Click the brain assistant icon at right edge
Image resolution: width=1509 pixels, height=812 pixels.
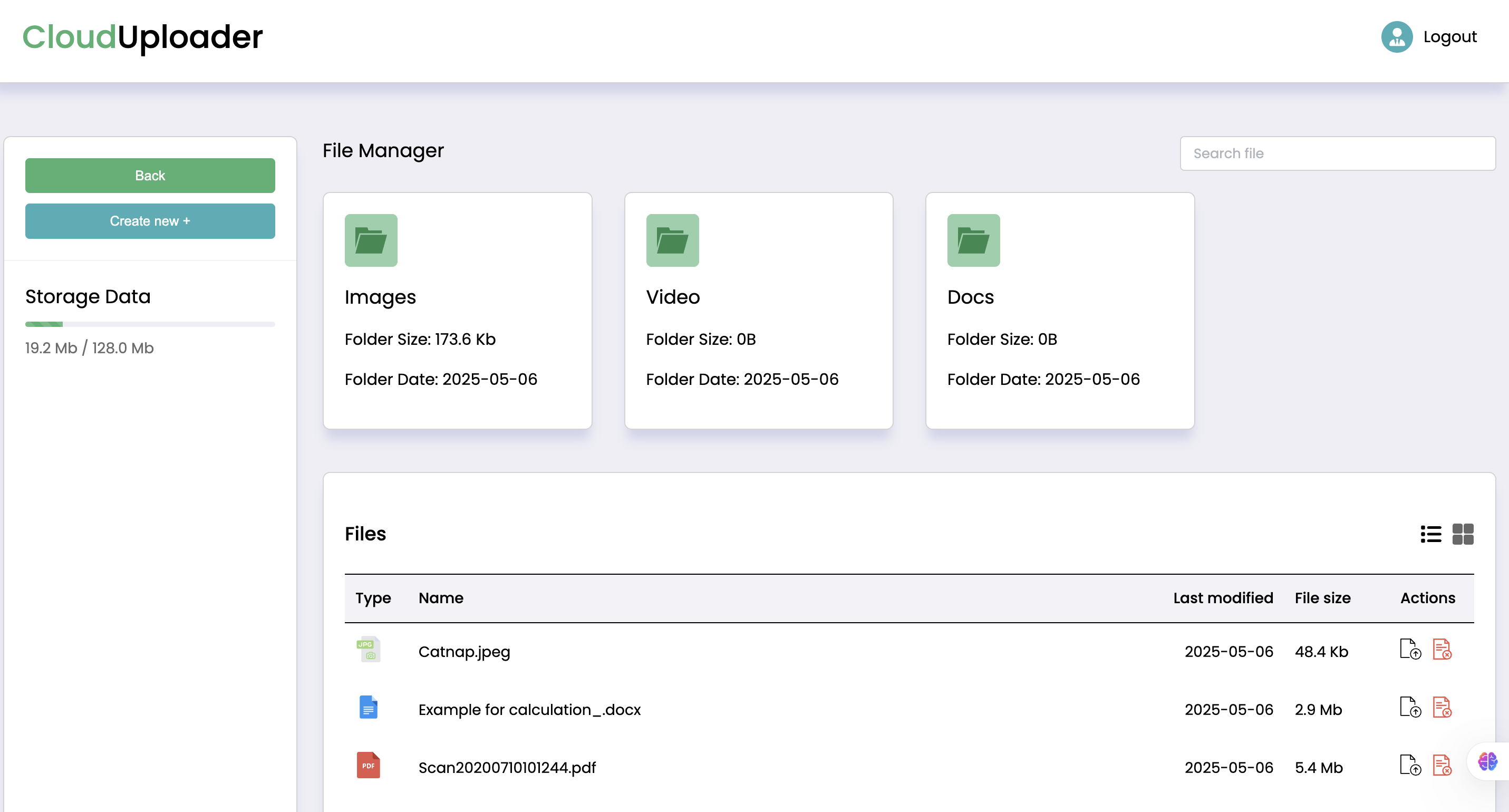(x=1487, y=761)
